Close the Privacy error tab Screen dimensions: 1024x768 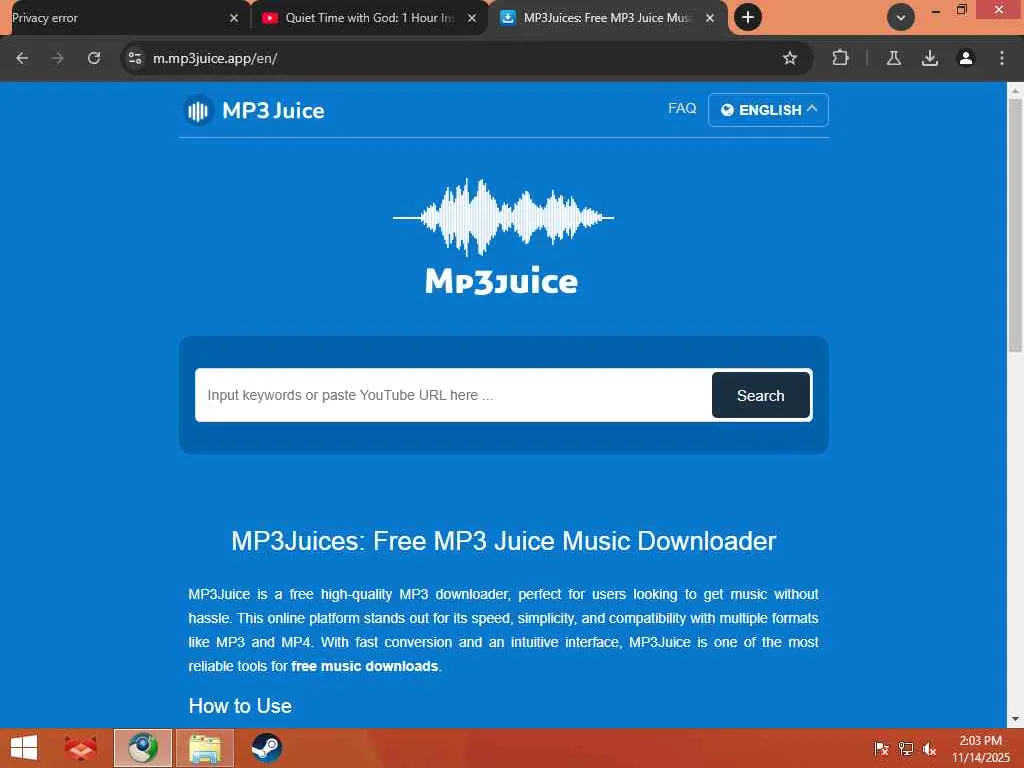234,18
